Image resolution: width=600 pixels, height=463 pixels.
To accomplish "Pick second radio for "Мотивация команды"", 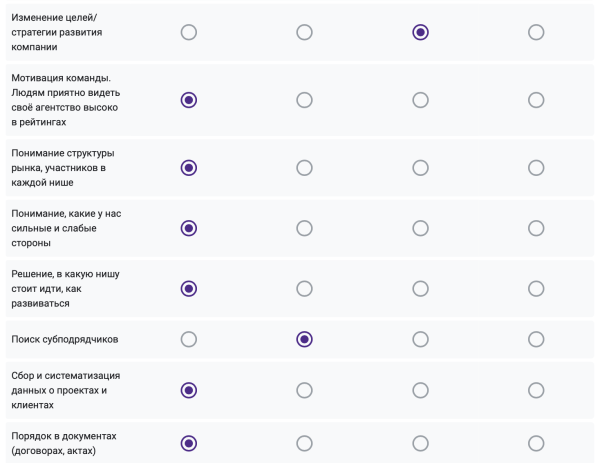I will (305, 99).
